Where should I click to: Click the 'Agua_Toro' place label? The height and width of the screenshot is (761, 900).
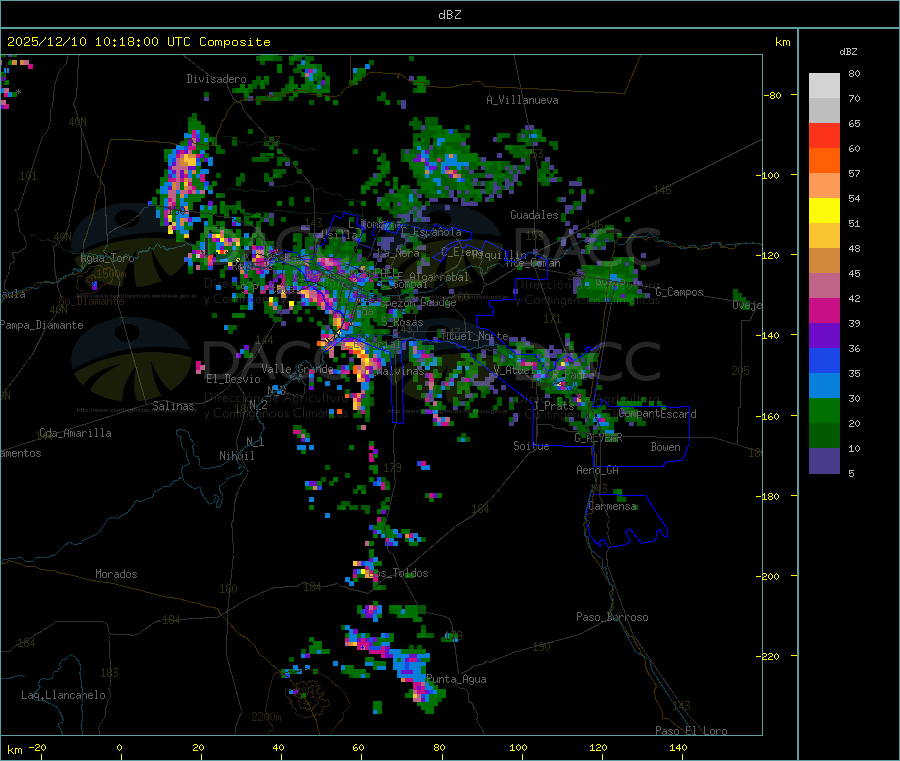click(107, 258)
